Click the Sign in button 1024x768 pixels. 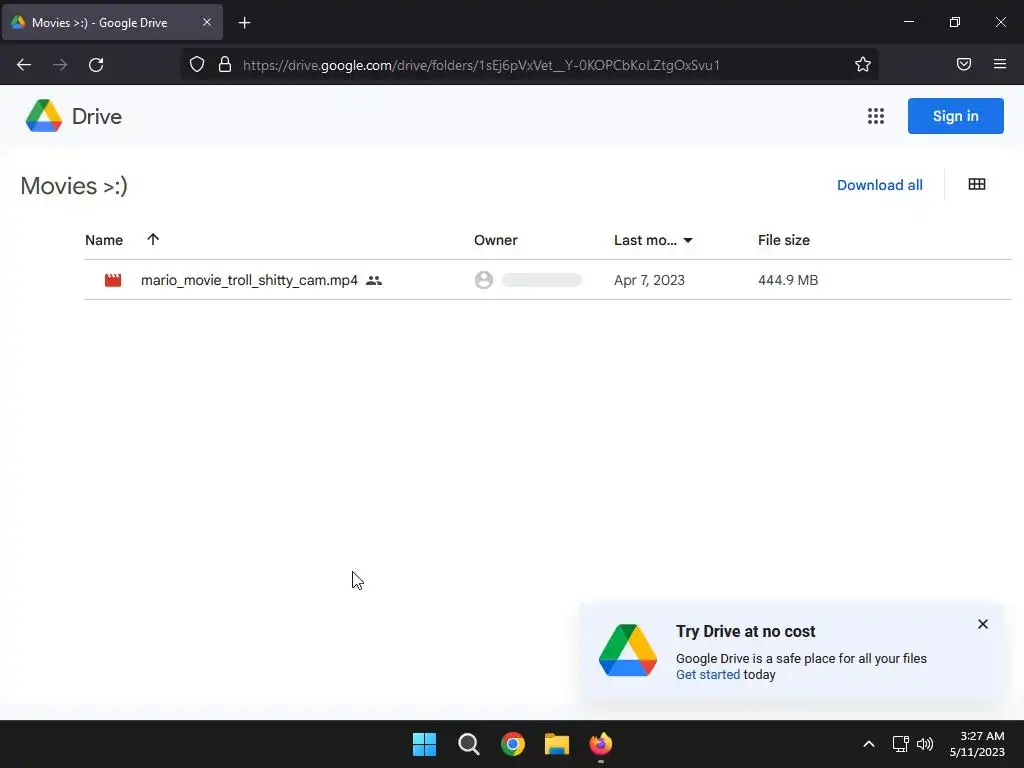(x=955, y=116)
